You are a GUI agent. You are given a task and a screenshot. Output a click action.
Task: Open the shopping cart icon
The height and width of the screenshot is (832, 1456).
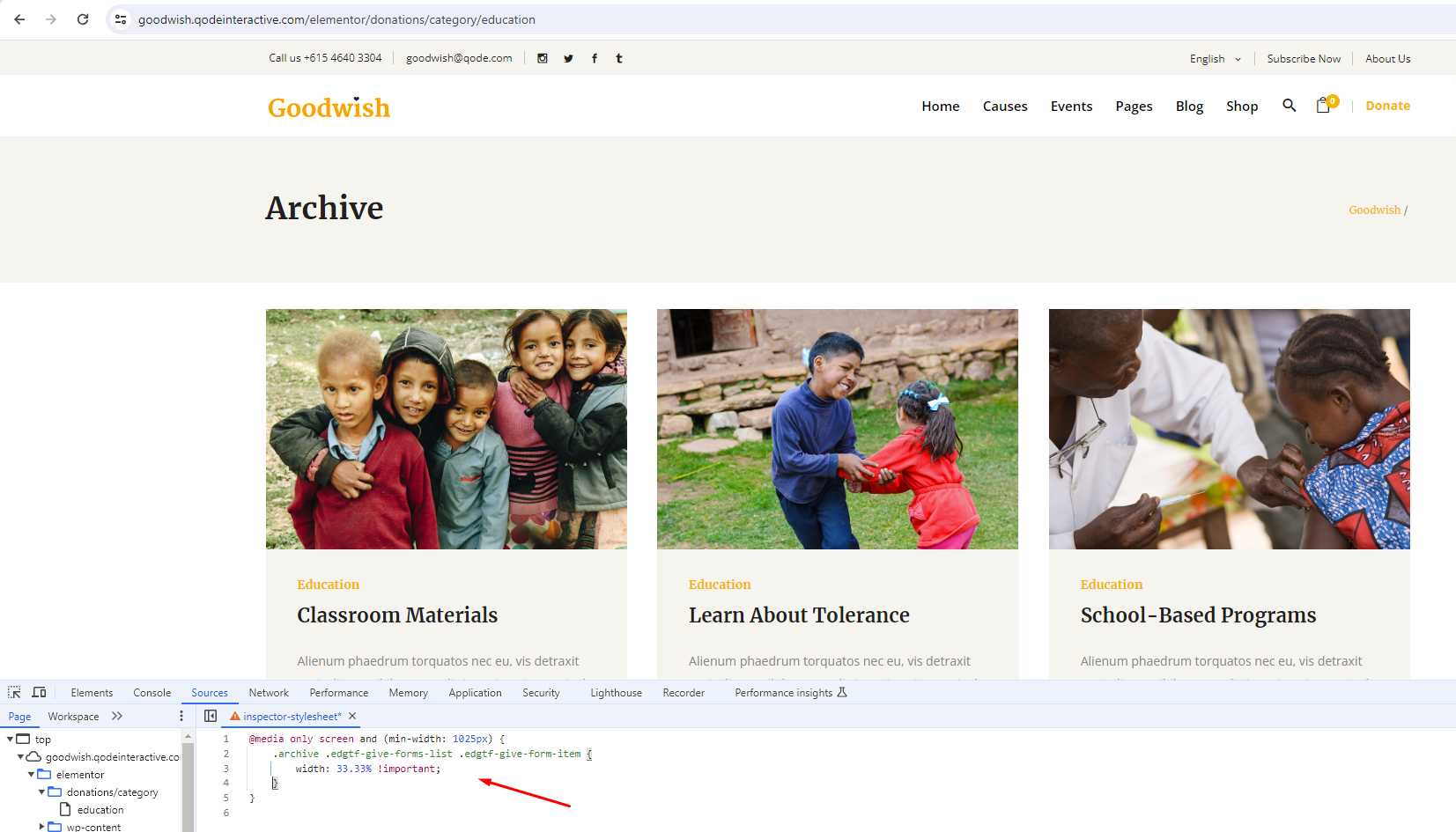point(1327,105)
